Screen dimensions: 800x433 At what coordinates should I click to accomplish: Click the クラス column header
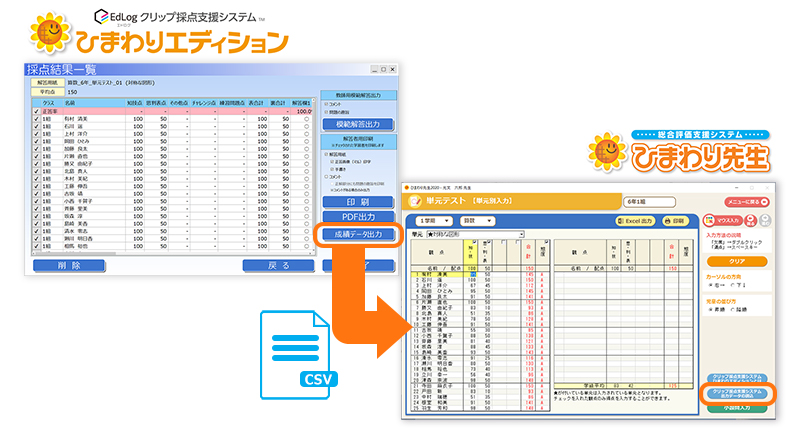(52, 103)
